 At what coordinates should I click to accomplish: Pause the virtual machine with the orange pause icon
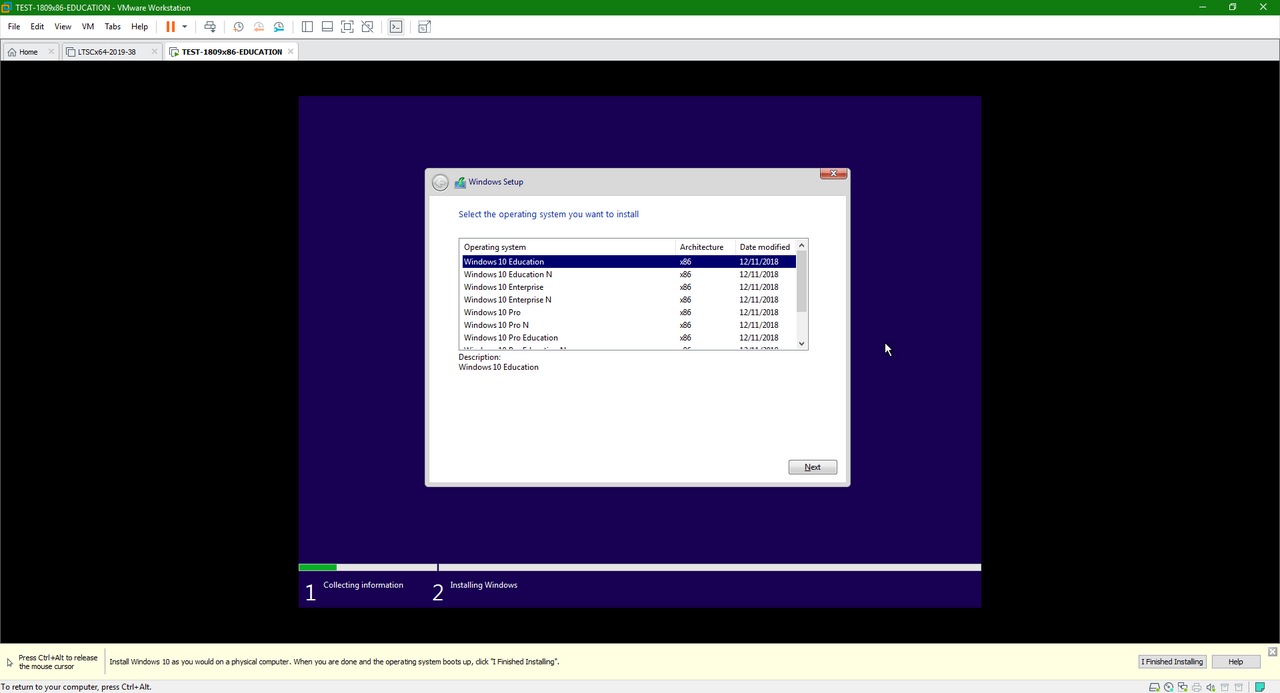pos(171,27)
